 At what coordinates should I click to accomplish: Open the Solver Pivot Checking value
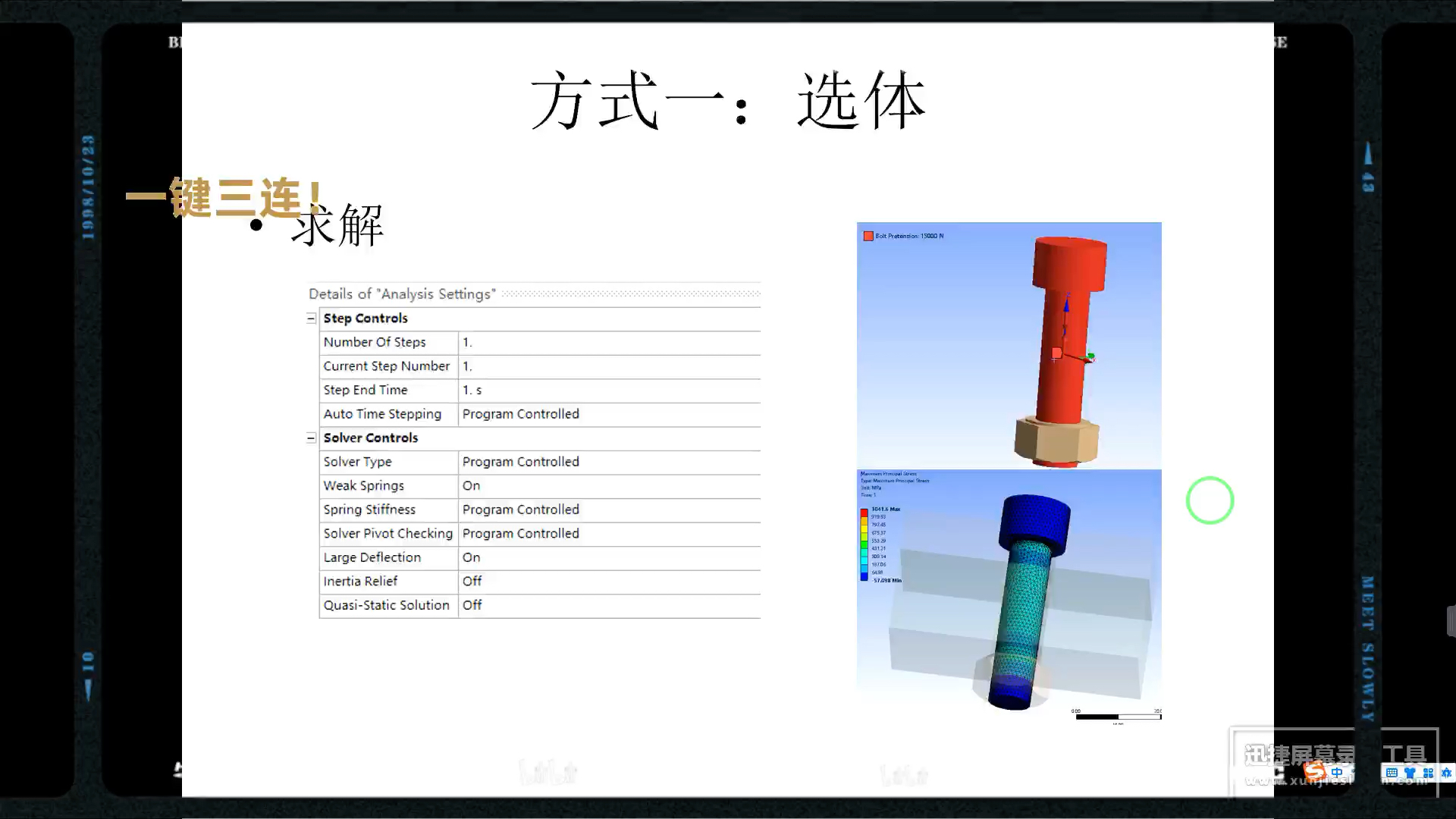610,534
